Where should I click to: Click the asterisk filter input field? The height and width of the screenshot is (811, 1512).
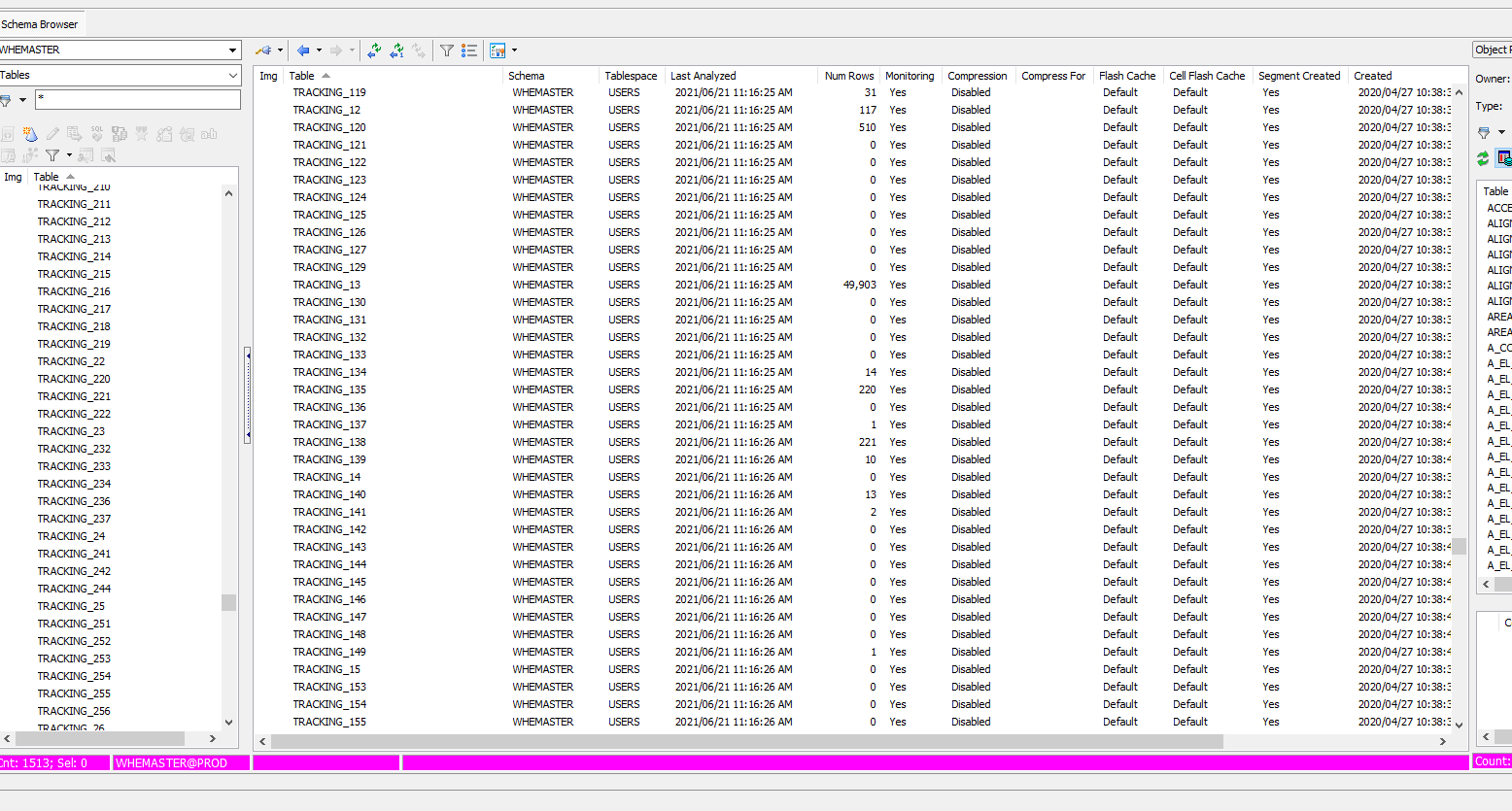click(x=137, y=99)
